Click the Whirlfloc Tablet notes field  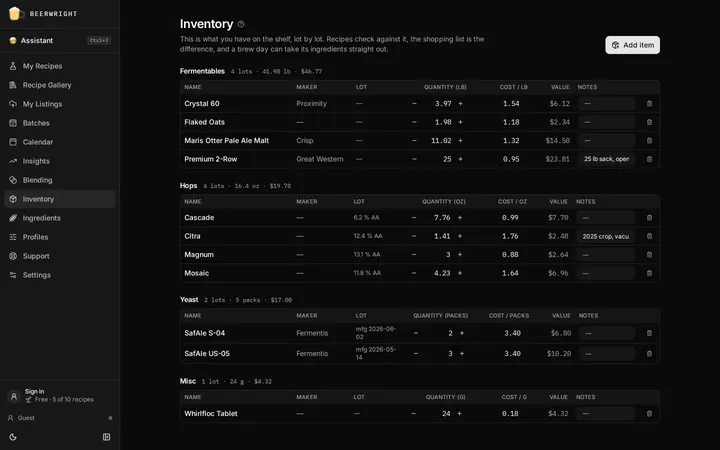[606, 414]
